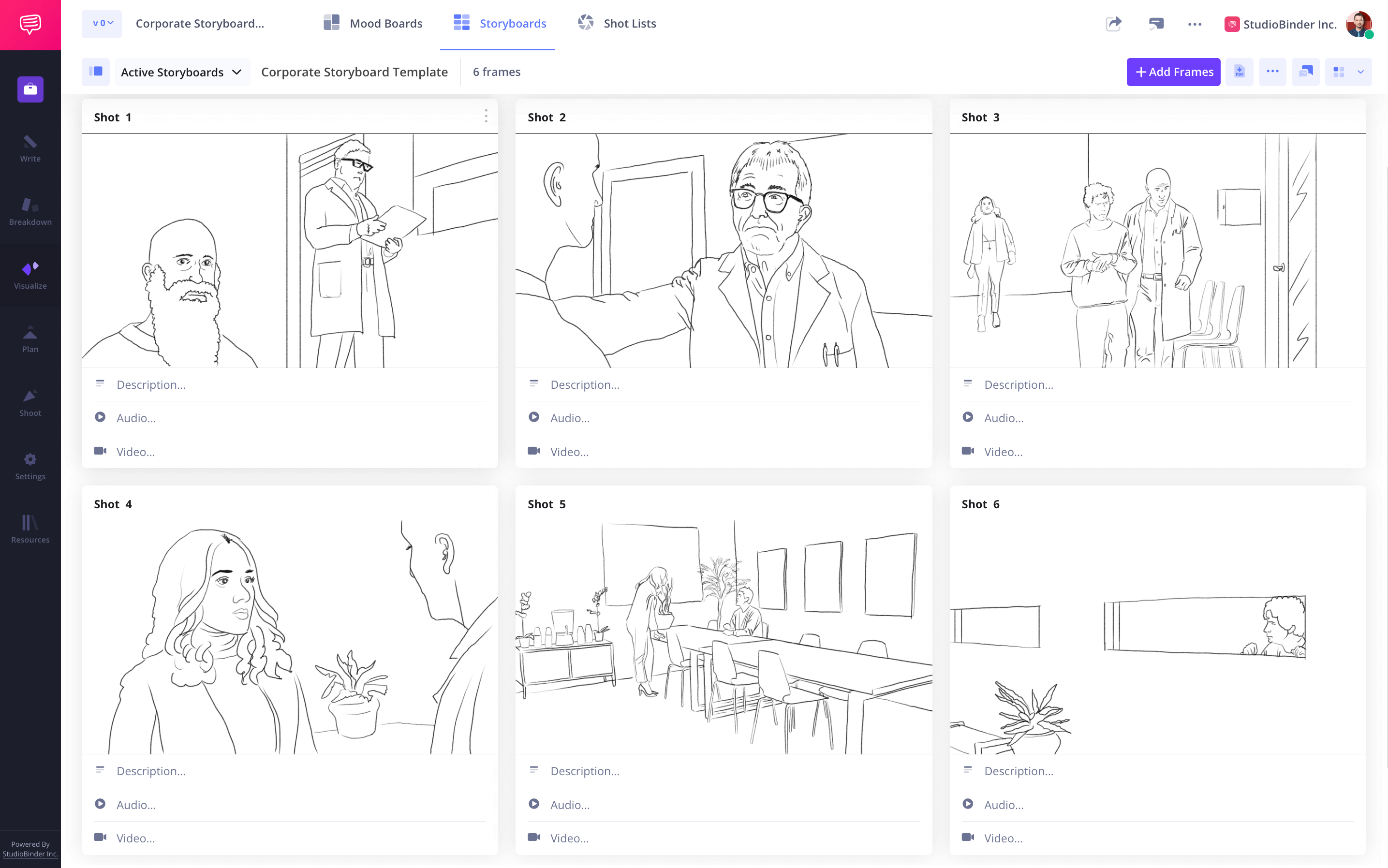Open Shot 1 options menu

click(x=486, y=117)
